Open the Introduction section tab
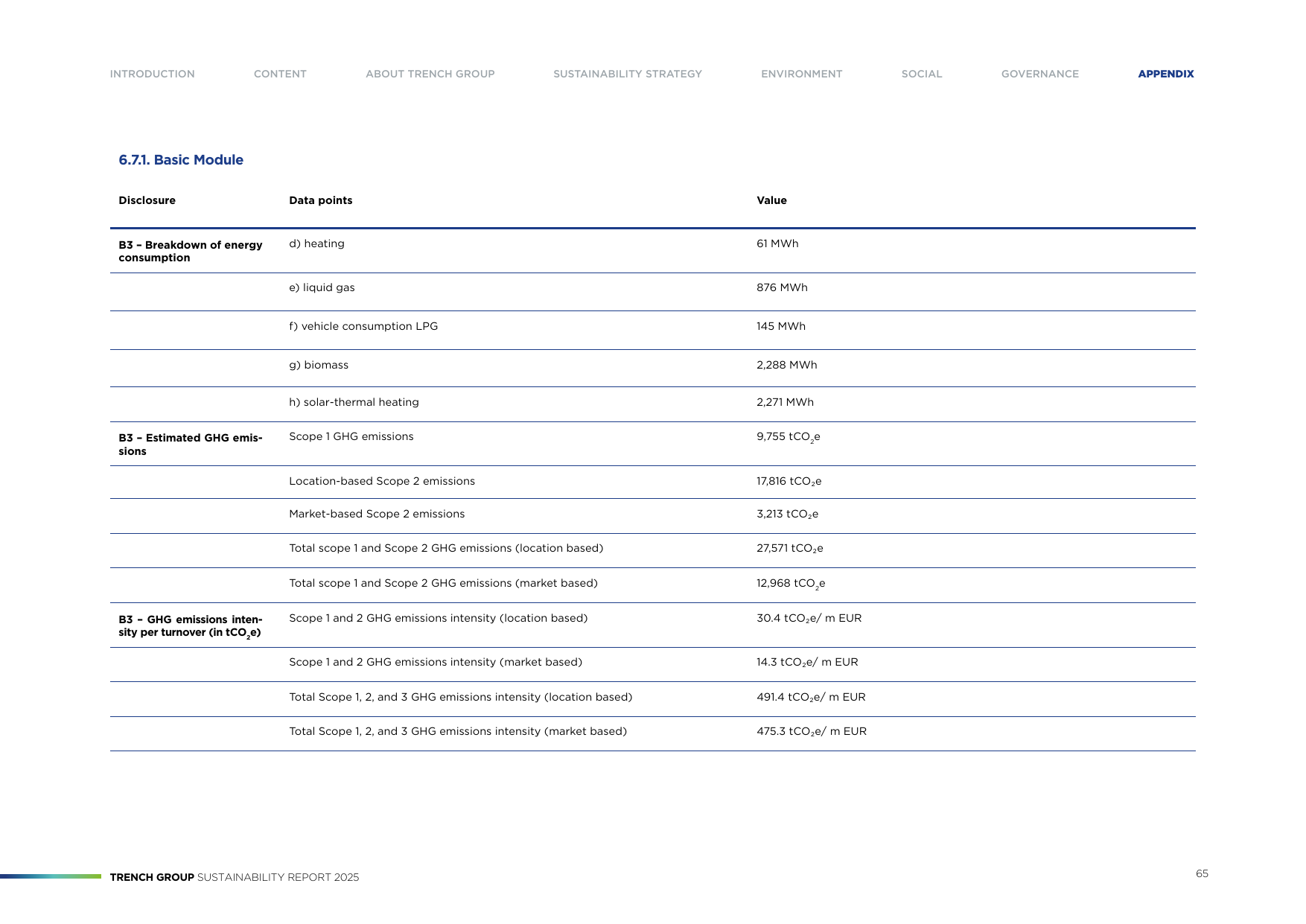 tap(153, 74)
